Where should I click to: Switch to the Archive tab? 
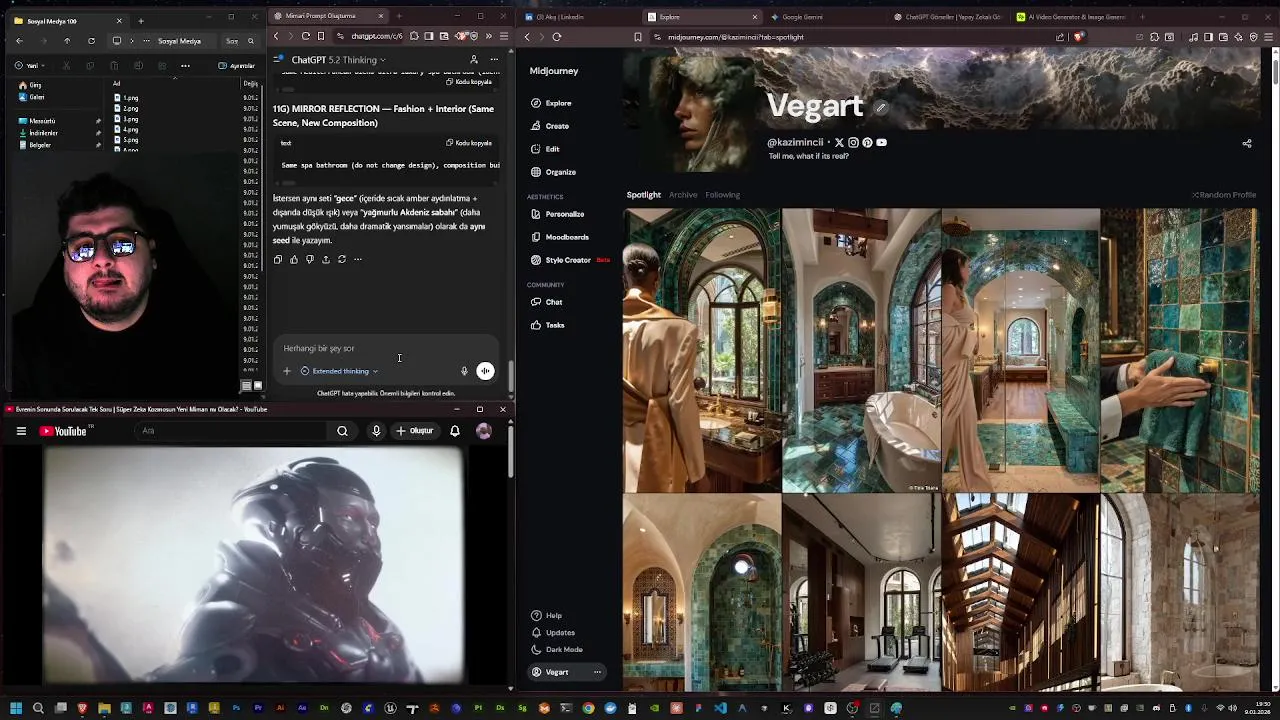(683, 195)
